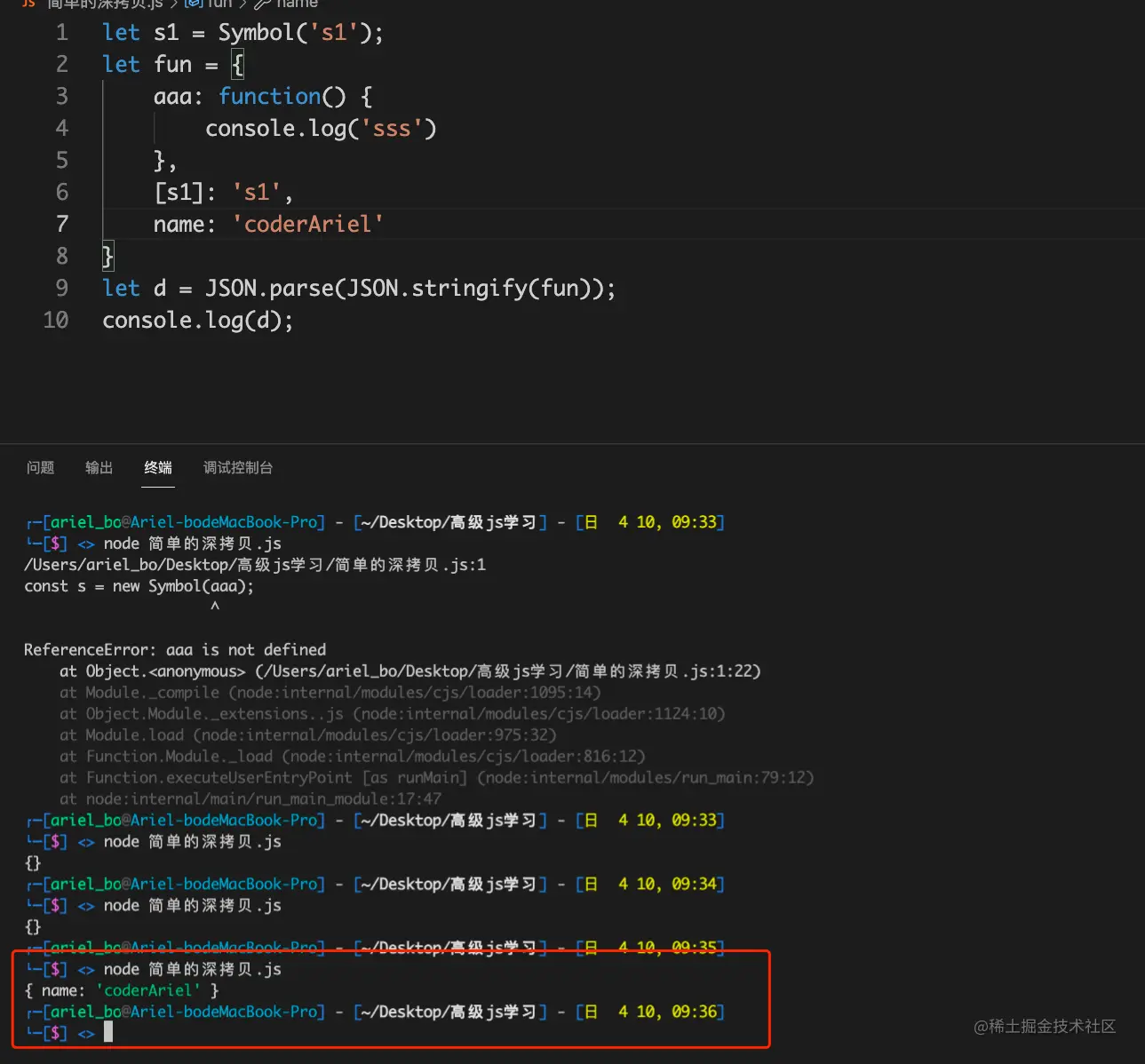The height and width of the screenshot is (1064, 1145).
Task: Click the console.log(d); statement
Action: click(197, 321)
